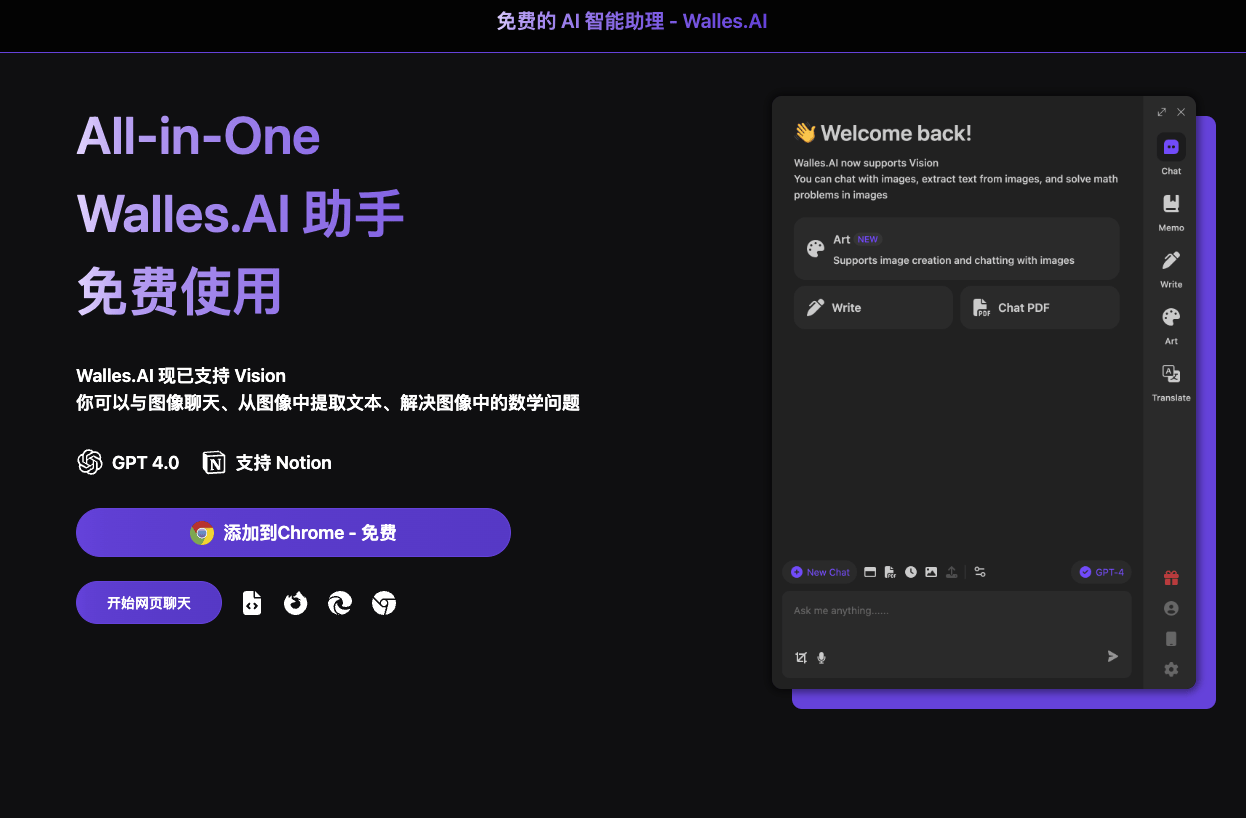Expand the assistant panel with arrows icon
This screenshot has height=818, width=1246.
point(1162,112)
